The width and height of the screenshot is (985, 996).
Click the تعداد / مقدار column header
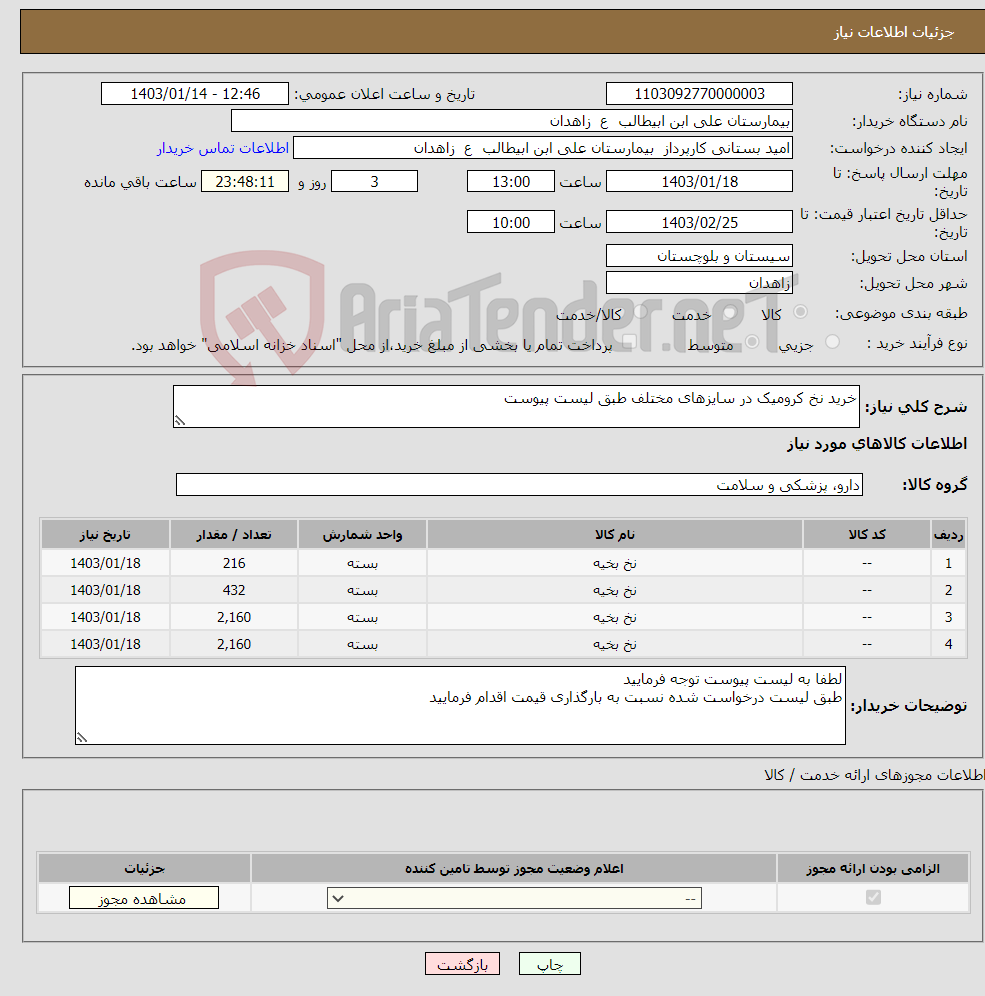[x=234, y=534]
